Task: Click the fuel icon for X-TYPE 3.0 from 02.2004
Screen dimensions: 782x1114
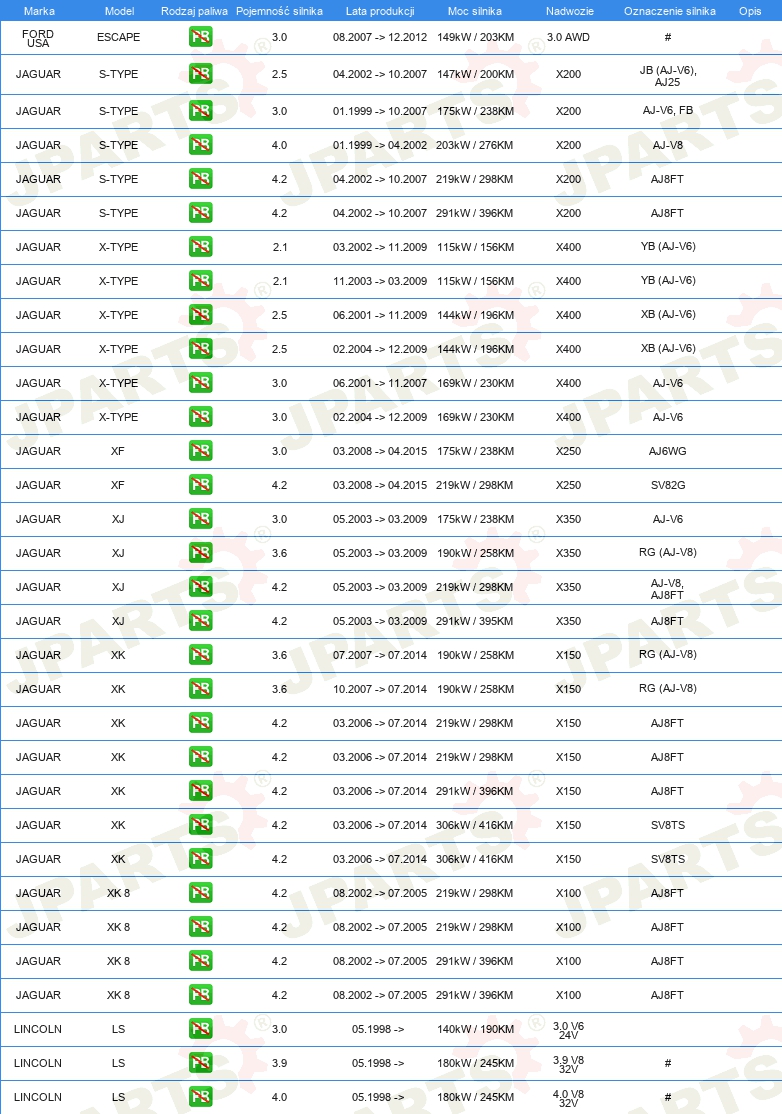Action: [x=201, y=417]
